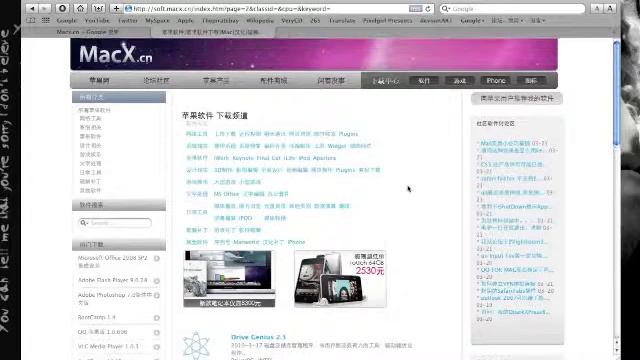Viewport: 640px width, 360px height.
Task: Go back with Safari's back arrow
Action: click(33, 8)
